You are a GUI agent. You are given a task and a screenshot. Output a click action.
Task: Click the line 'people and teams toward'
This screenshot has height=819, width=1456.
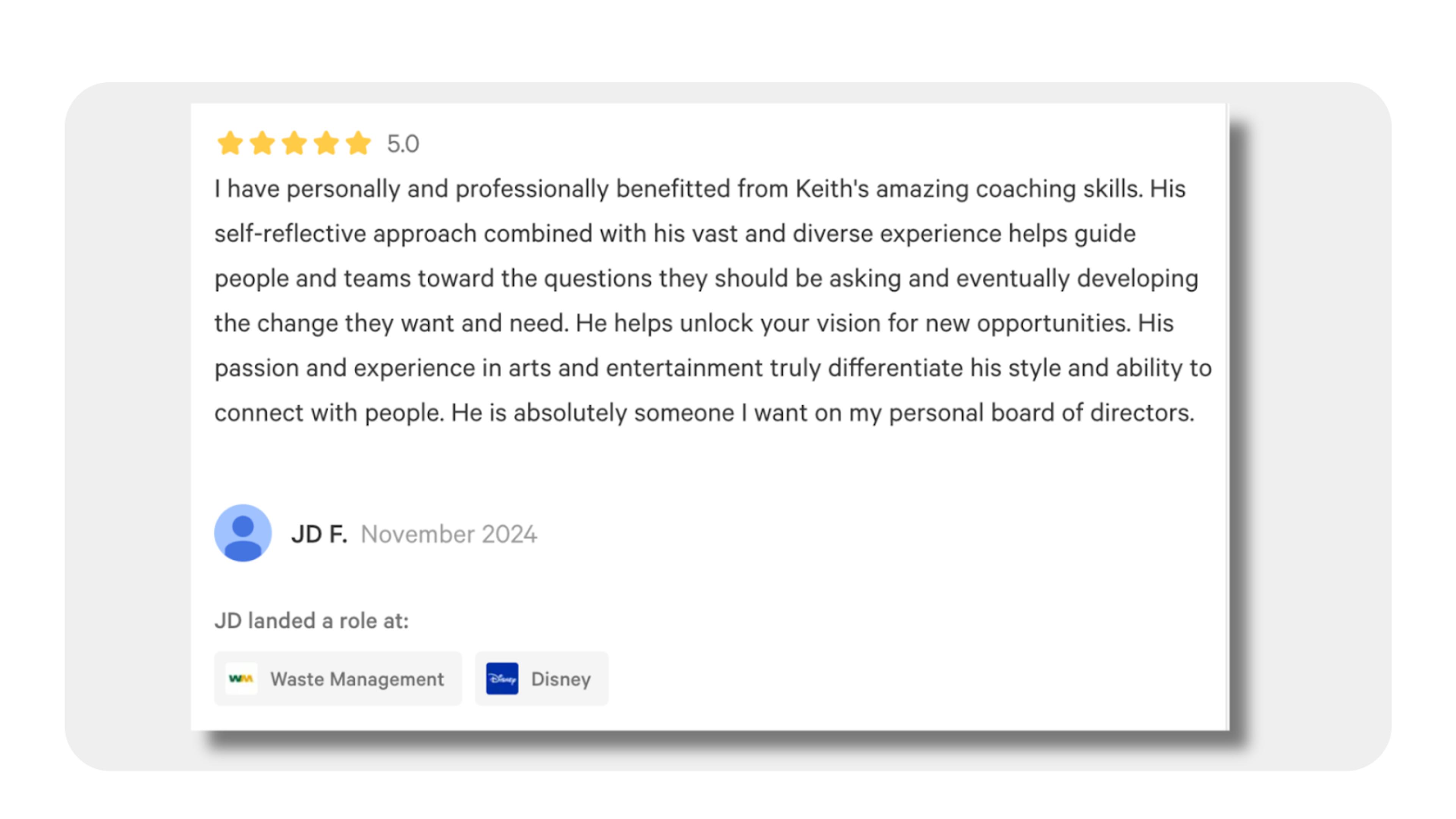(706, 278)
